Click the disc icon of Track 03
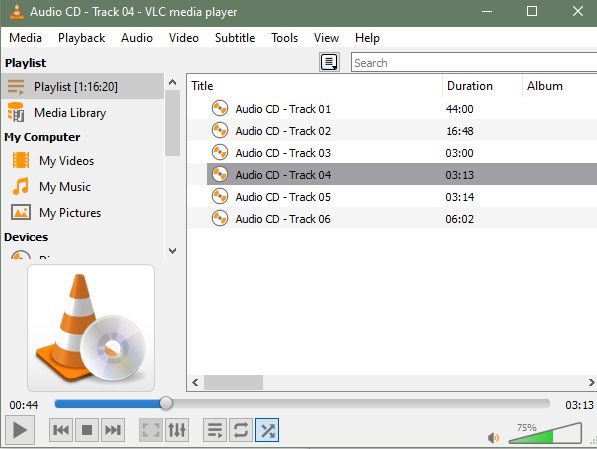 coord(220,152)
